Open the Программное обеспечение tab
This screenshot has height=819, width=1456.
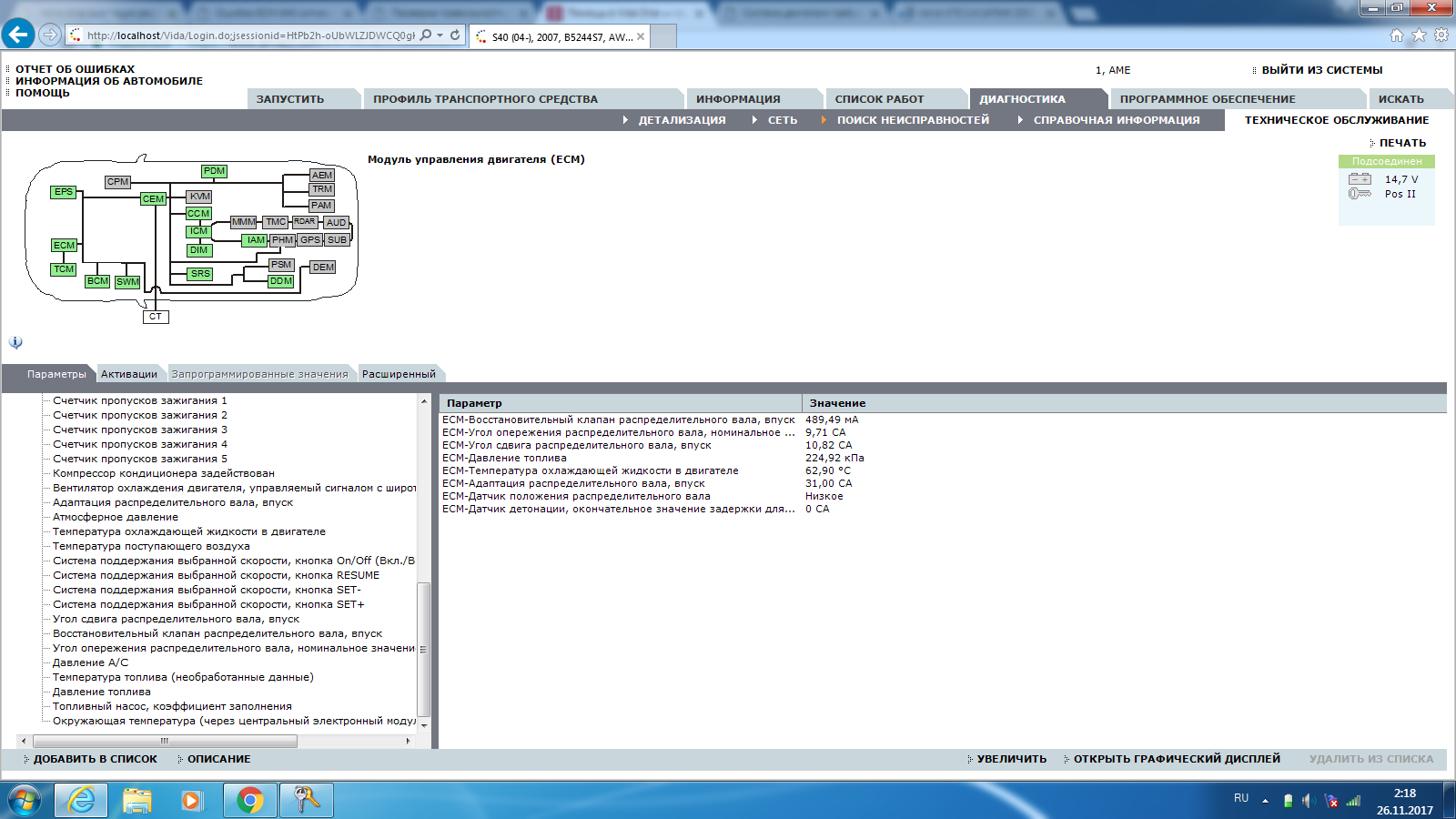click(x=1207, y=99)
